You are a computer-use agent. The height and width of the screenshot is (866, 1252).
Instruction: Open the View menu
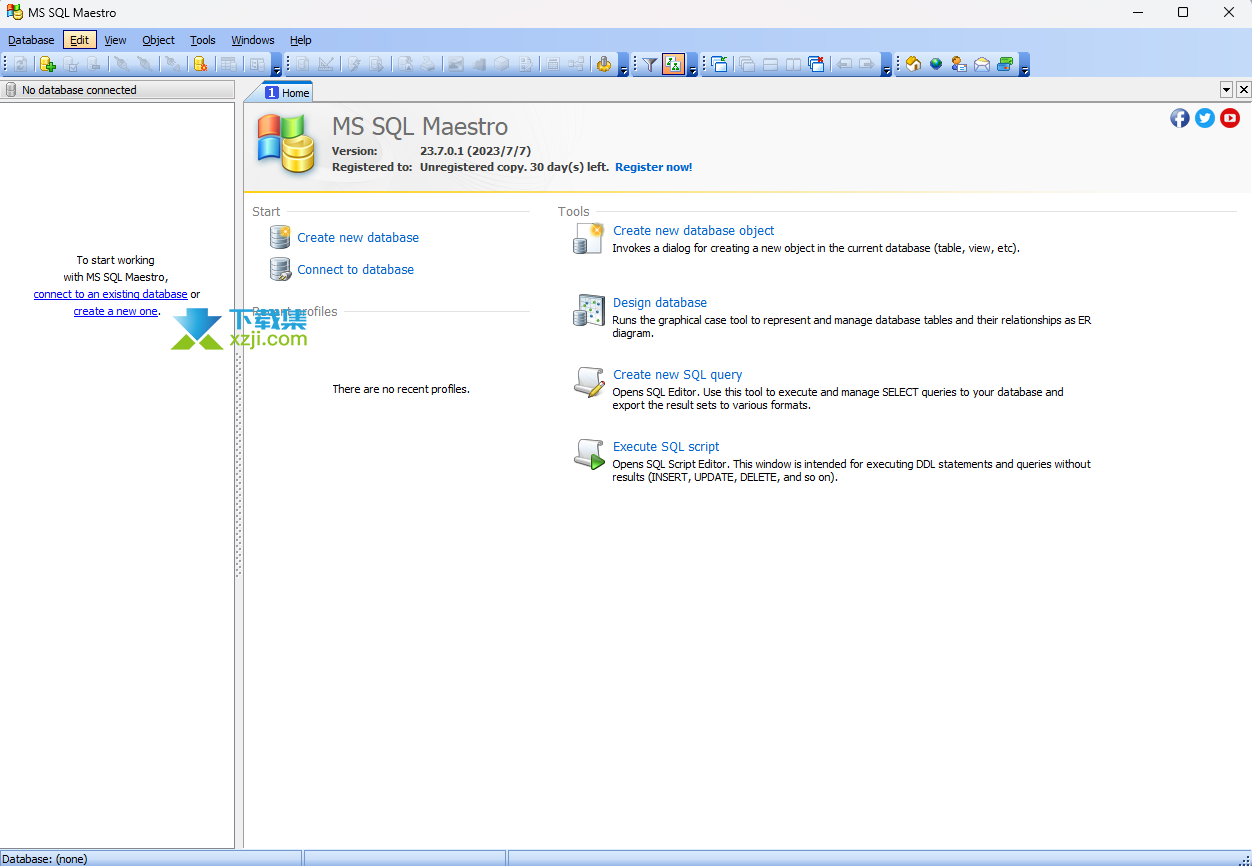pyautogui.click(x=115, y=40)
